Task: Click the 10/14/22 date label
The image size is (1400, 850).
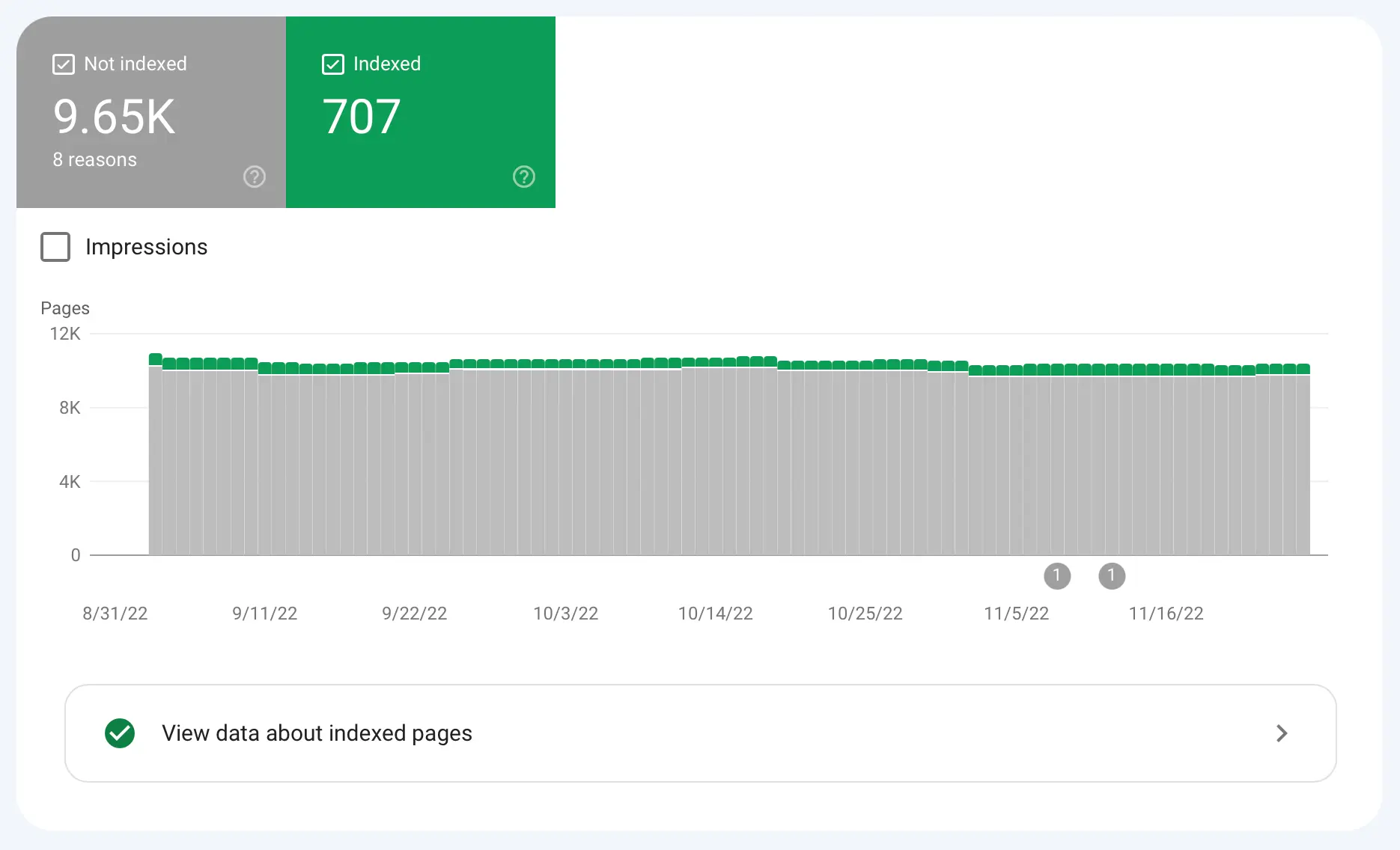Action: point(715,614)
